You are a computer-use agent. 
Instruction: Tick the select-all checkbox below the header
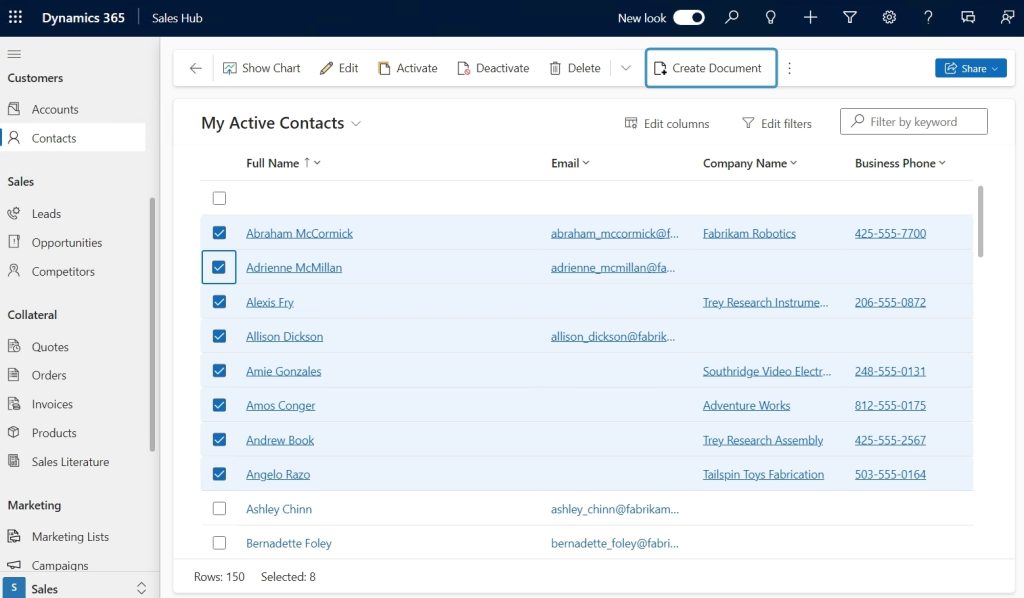point(219,198)
